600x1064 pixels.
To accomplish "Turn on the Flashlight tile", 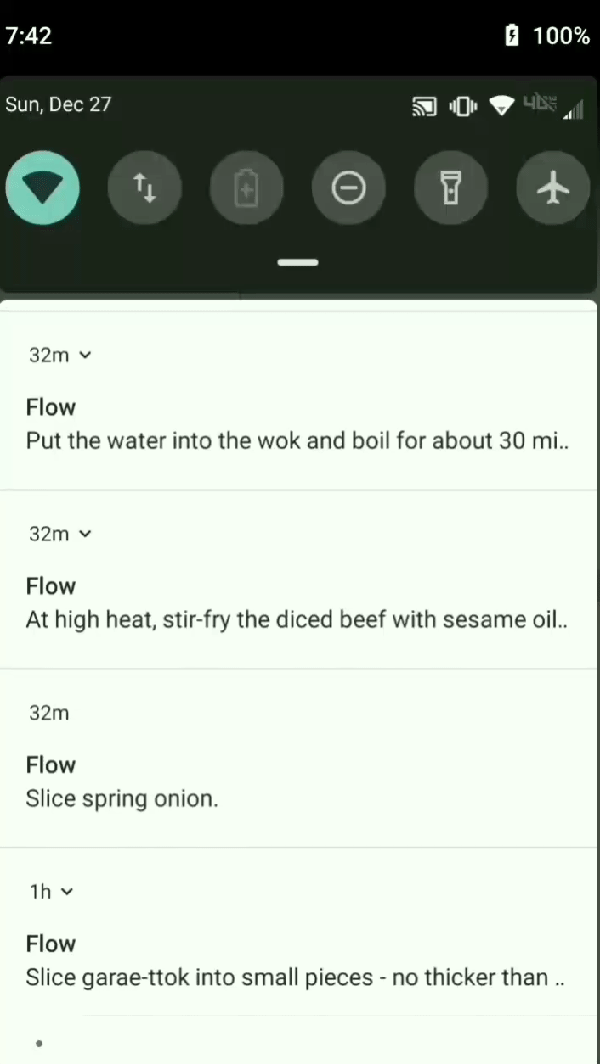I will tap(451, 188).
